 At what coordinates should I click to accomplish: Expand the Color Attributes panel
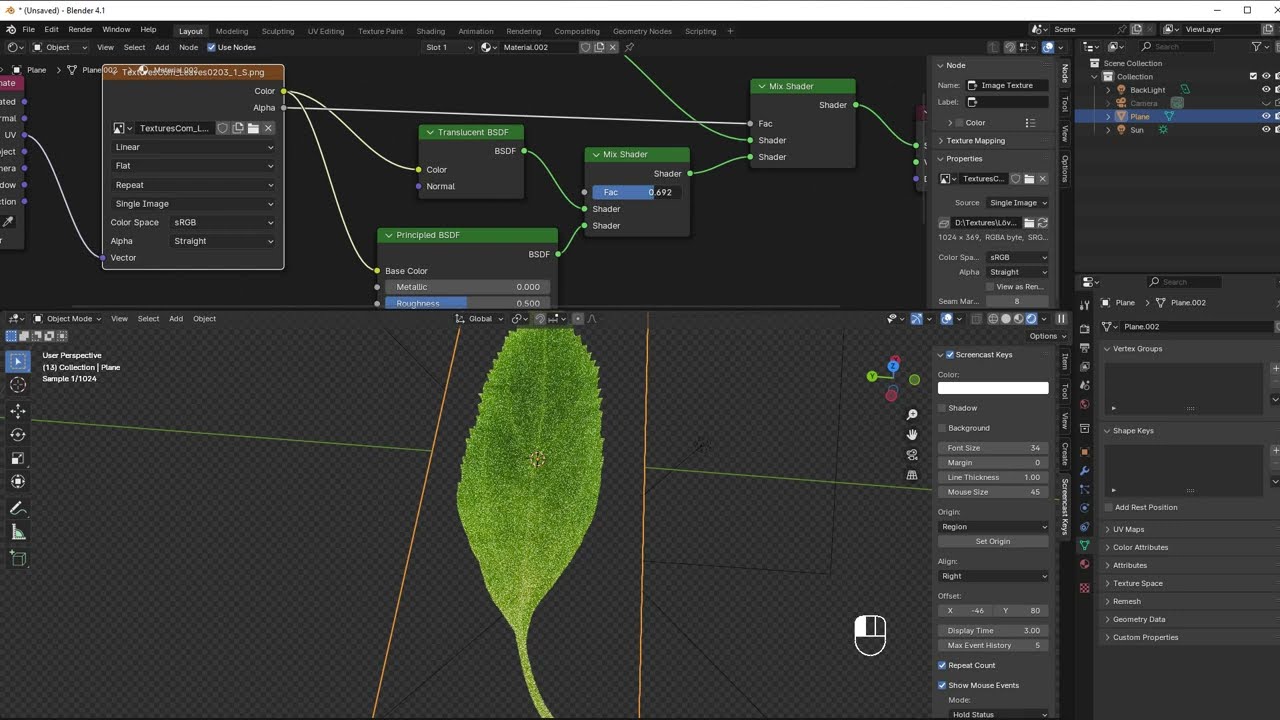(1140, 547)
